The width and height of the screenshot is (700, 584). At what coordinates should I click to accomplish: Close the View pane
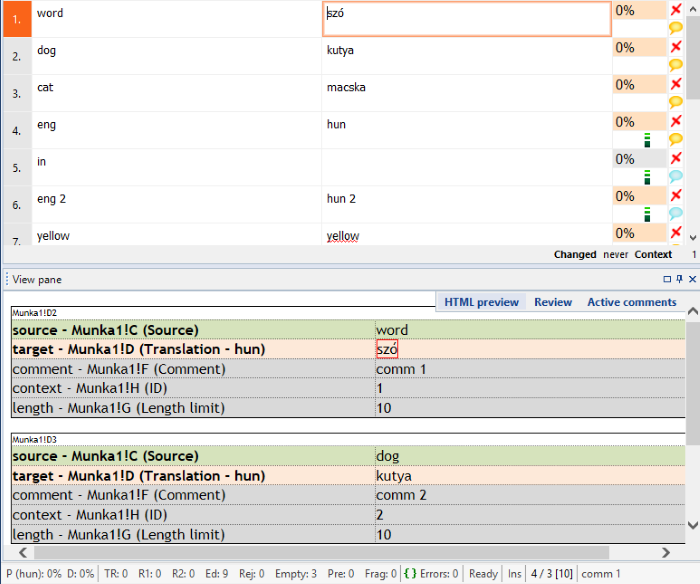(x=691, y=280)
